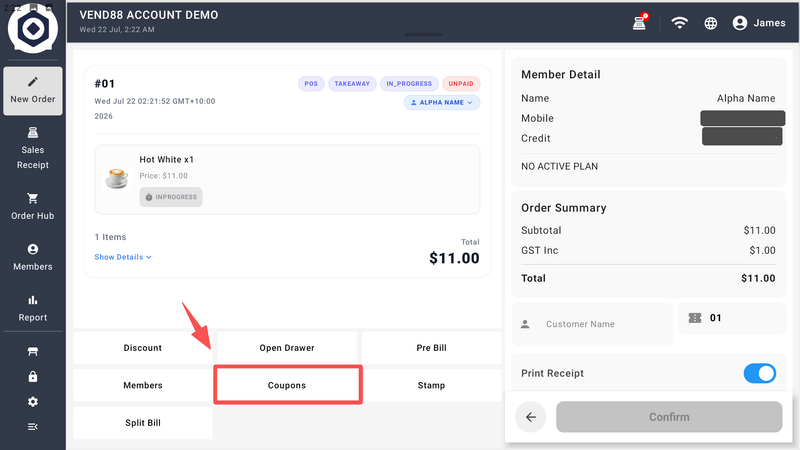The image size is (800, 450).
Task: Collapse sidebar with menu lines icon
Action: click(x=33, y=427)
